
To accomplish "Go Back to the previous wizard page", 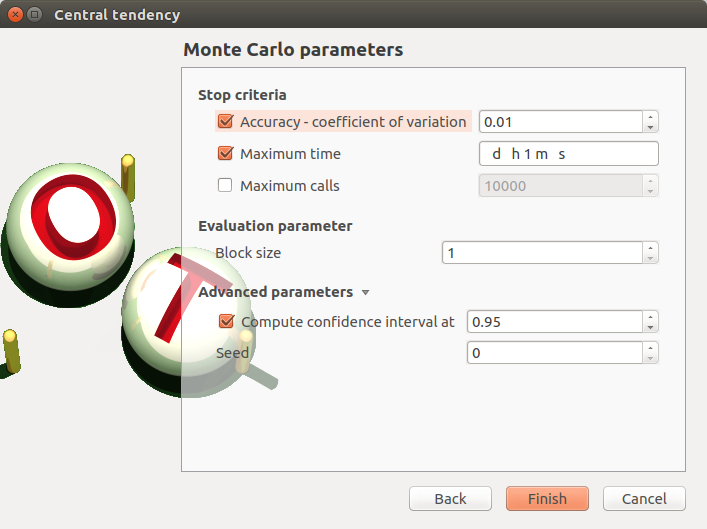I will click(450, 499).
